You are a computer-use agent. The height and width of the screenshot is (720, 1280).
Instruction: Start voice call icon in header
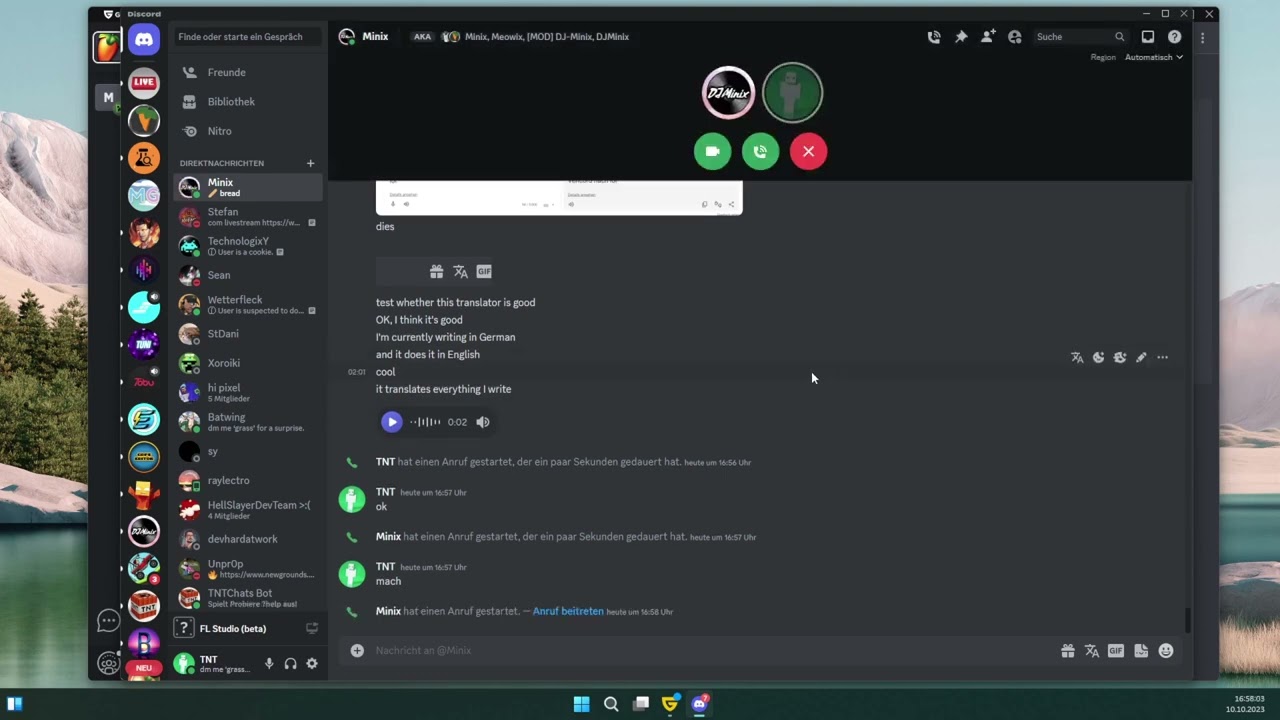pos(934,37)
